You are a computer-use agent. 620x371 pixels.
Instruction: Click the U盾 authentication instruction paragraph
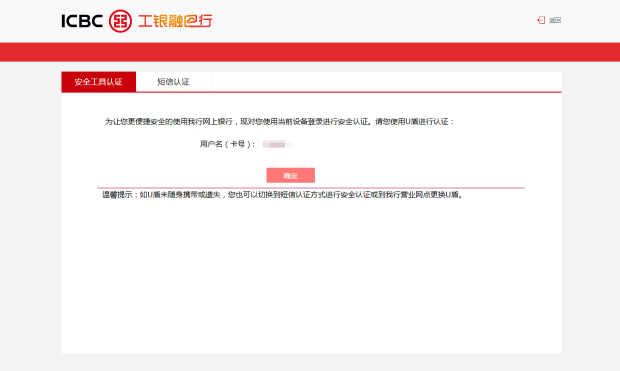pos(280,121)
